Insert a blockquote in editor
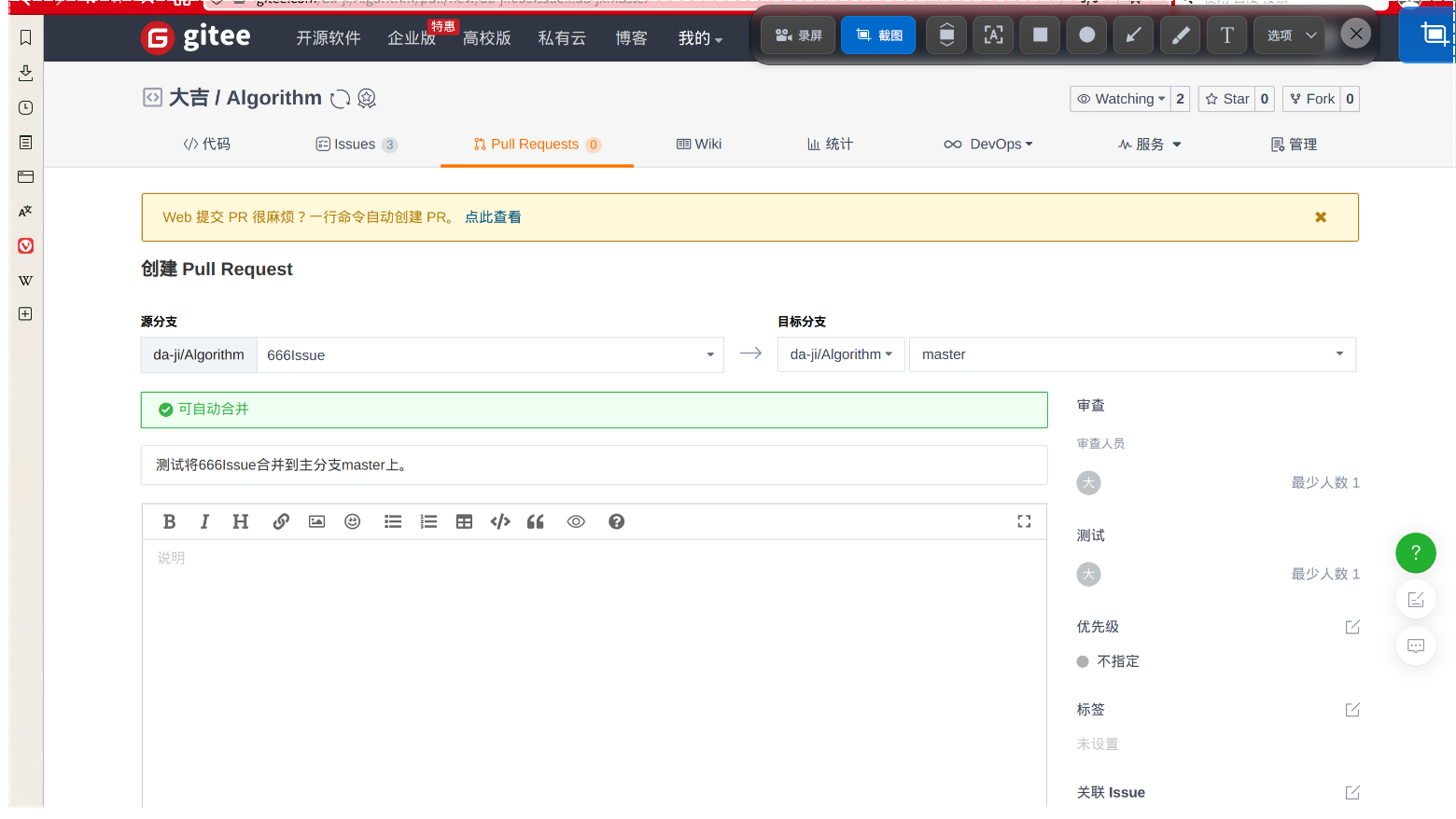 pos(536,521)
